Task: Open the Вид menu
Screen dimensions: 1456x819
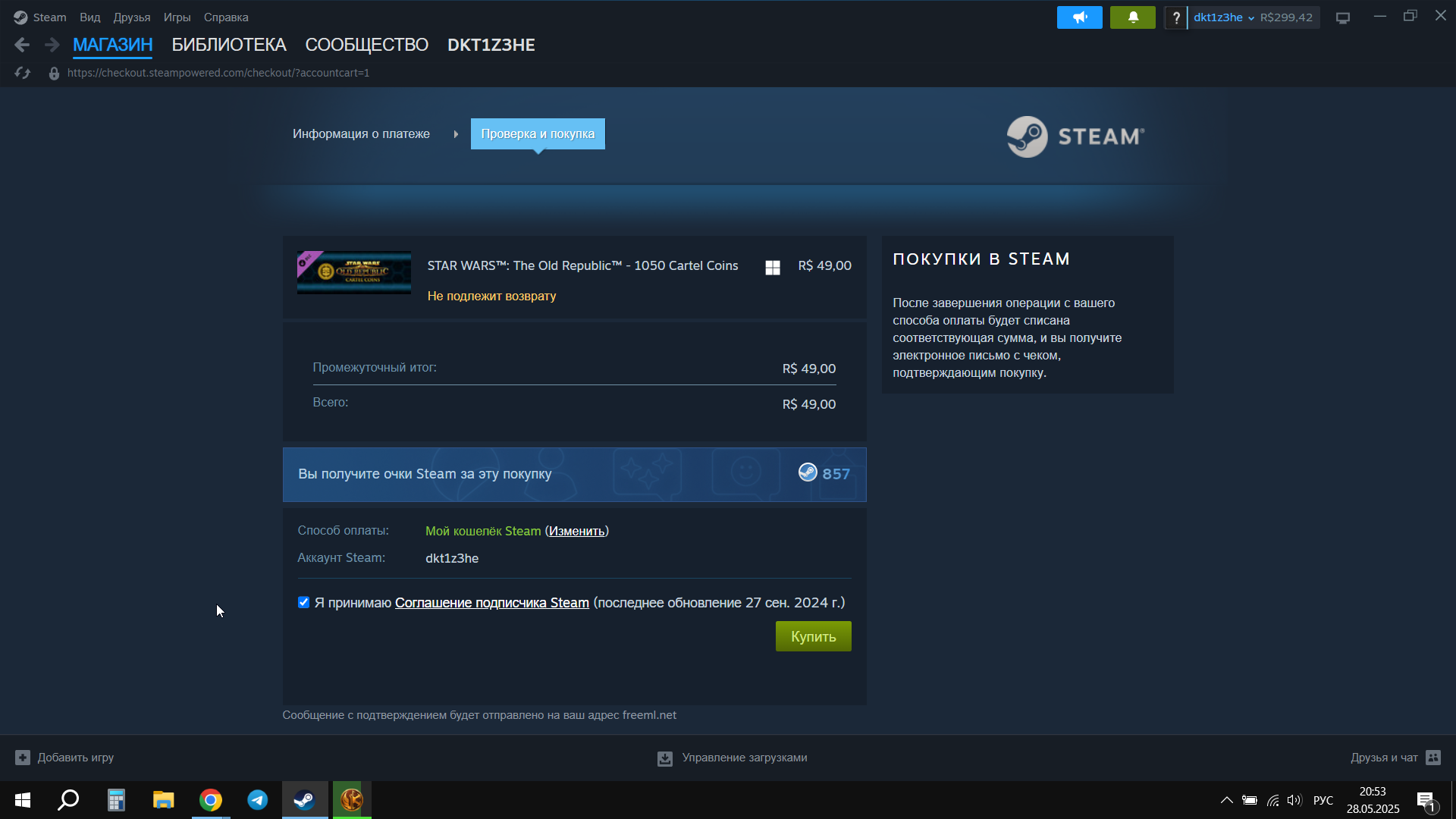Action: coord(90,17)
